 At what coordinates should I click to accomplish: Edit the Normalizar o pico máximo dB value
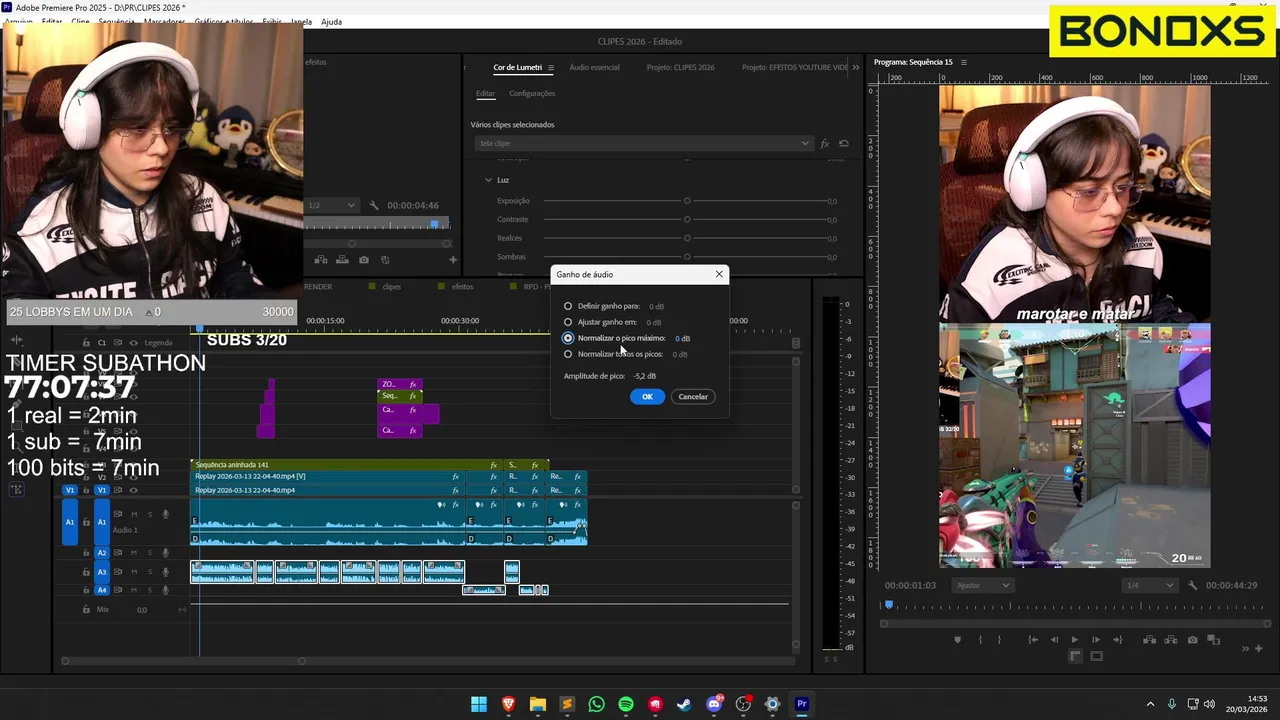tap(682, 338)
